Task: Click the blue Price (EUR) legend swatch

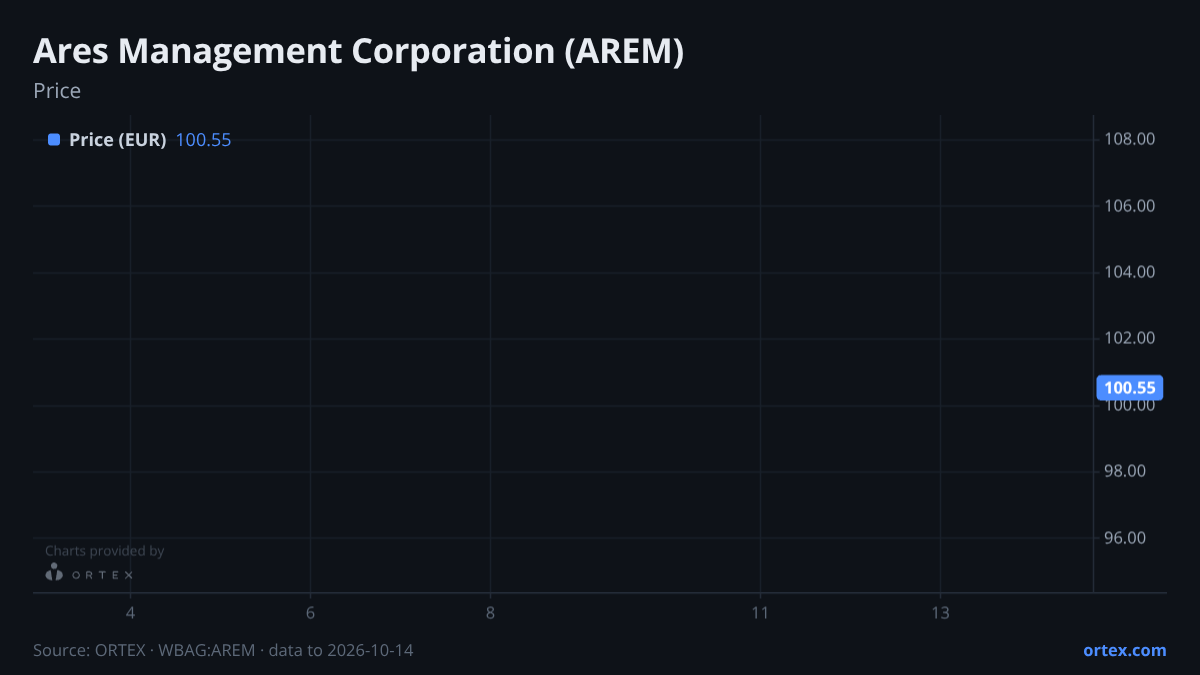Action: coord(54,140)
